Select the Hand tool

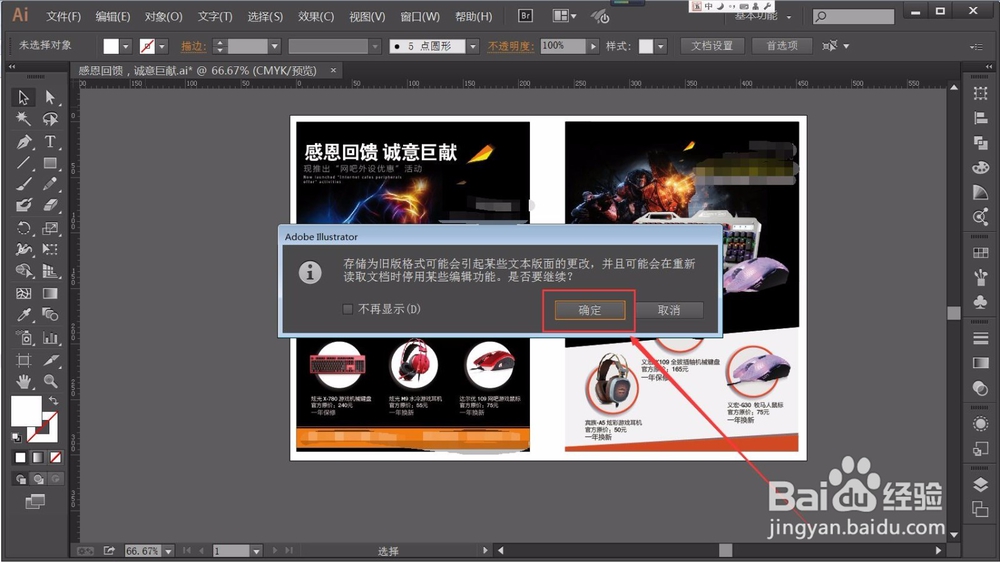24,381
